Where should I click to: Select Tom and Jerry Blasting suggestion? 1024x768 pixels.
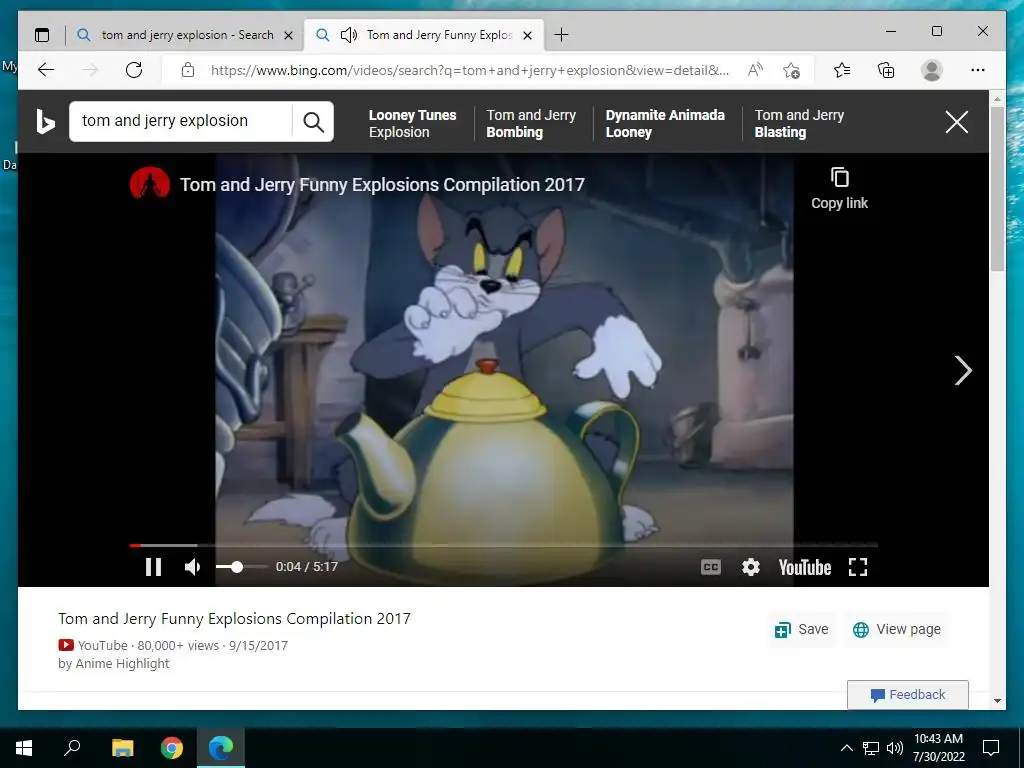click(799, 123)
